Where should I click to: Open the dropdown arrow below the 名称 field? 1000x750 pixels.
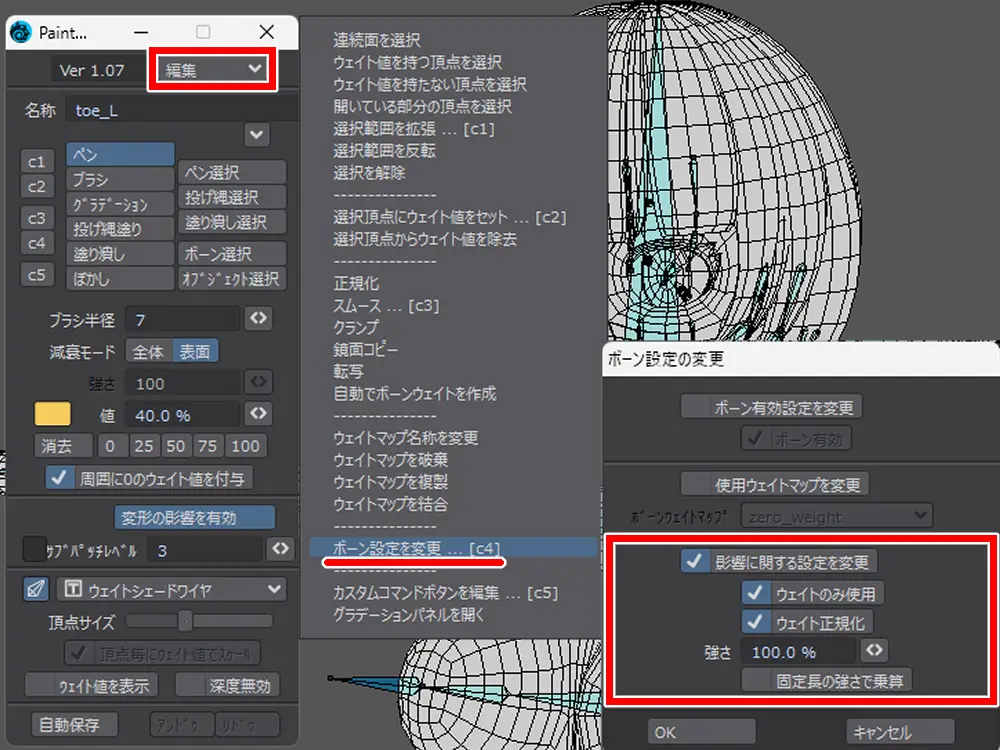257,133
